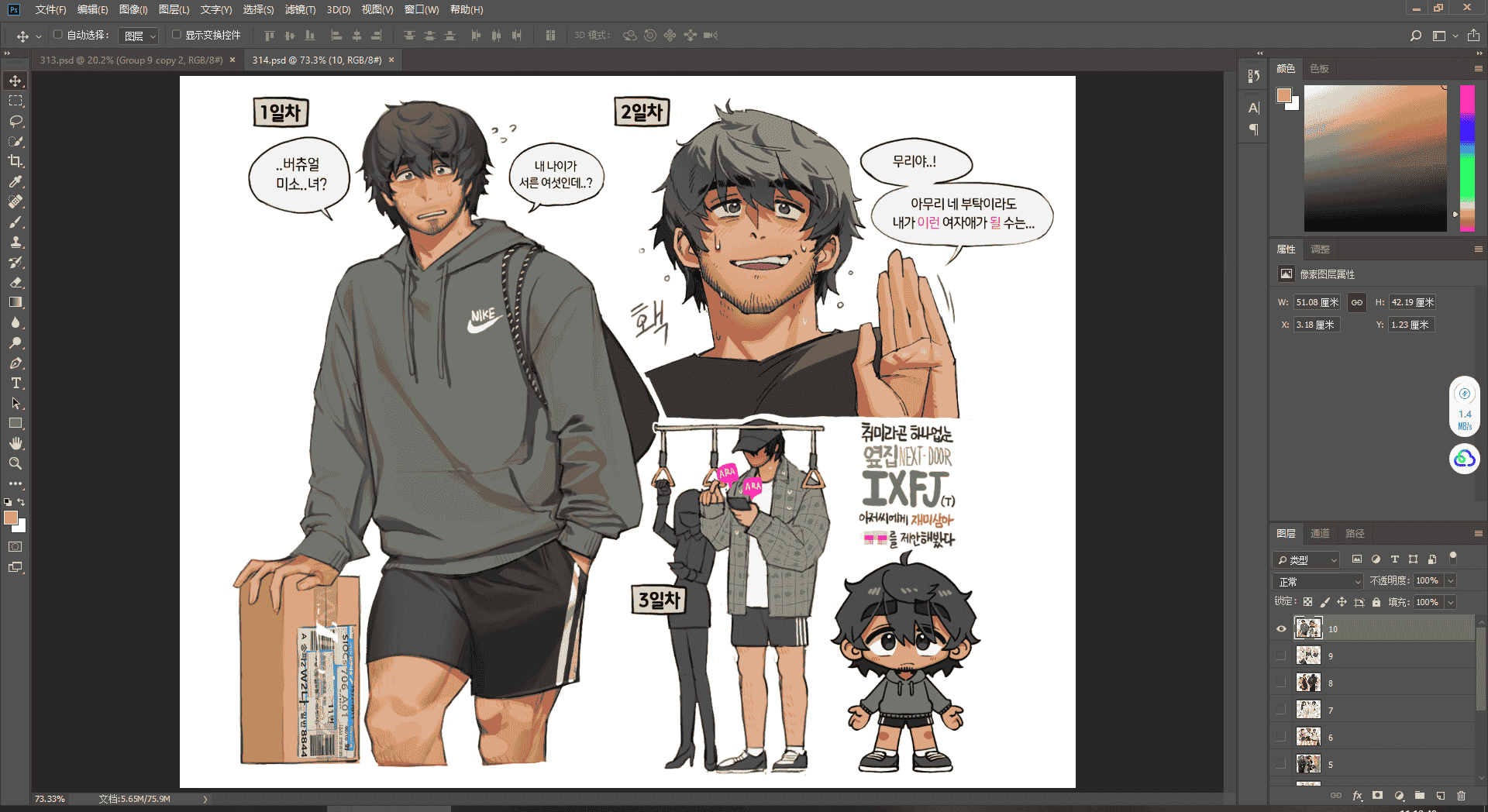Select the Lasso tool
The width and height of the screenshot is (1488, 812).
[15, 121]
